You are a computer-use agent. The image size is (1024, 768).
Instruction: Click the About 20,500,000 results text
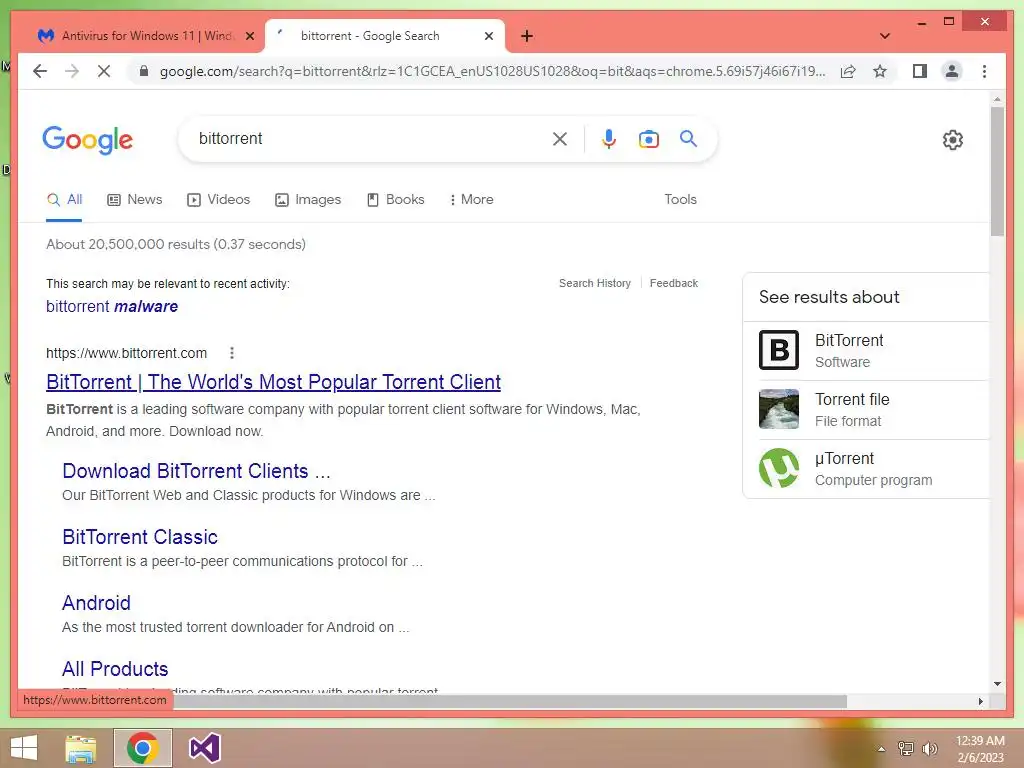(176, 244)
